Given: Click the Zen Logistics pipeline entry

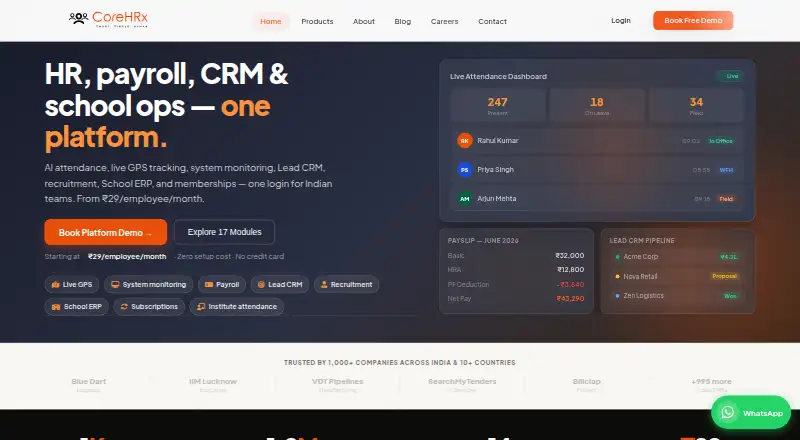Looking at the screenshot, I should coord(677,296).
